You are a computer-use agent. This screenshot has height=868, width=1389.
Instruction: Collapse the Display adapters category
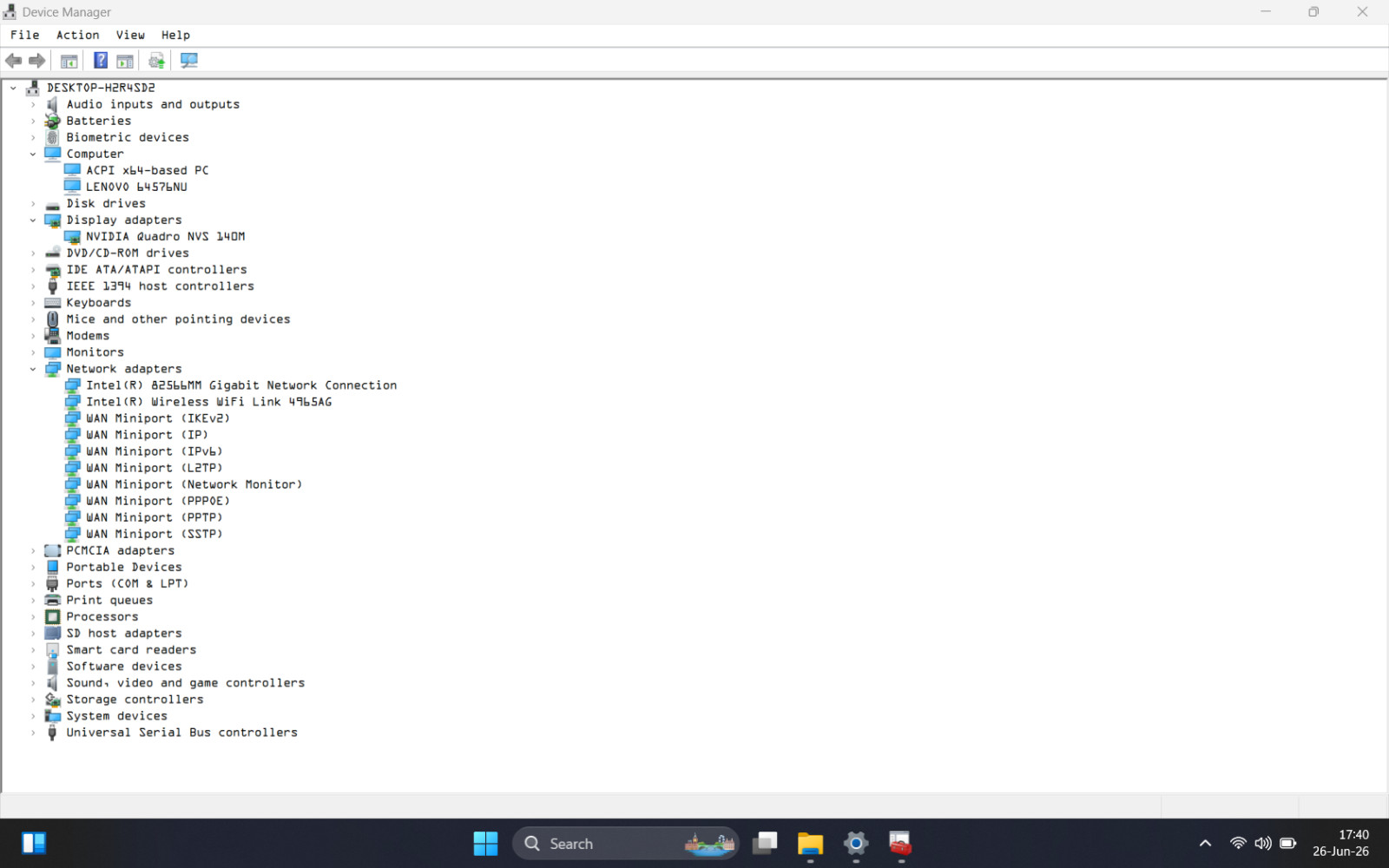[x=33, y=220]
